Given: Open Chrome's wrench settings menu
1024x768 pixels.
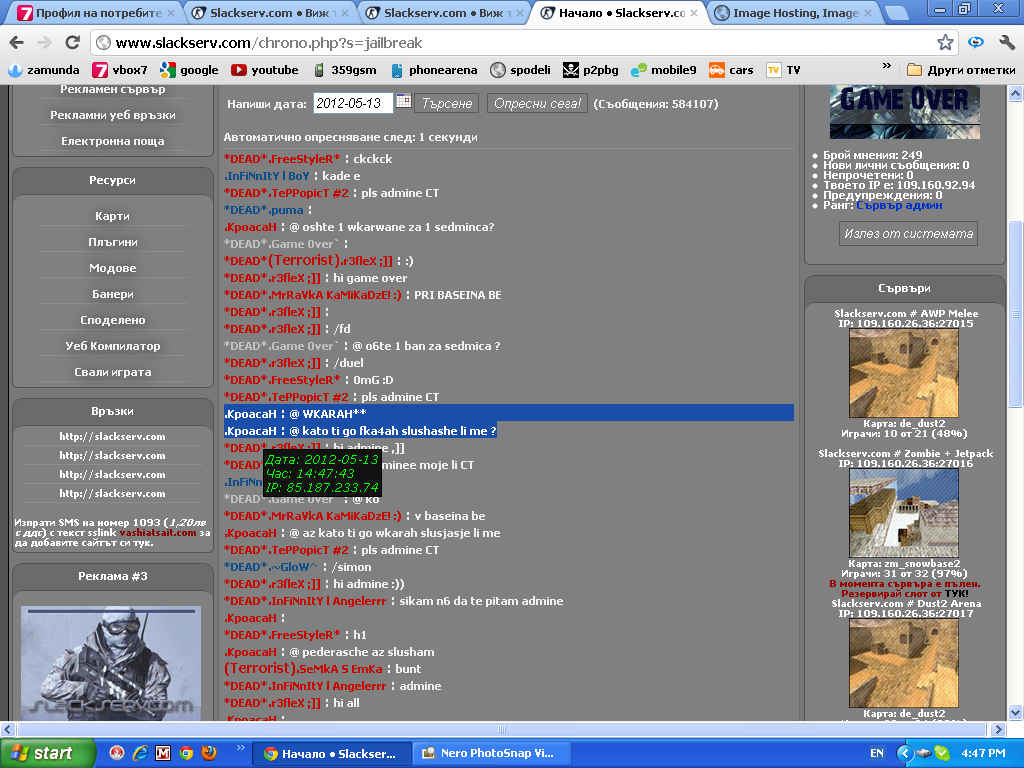Looking at the screenshot, I should pos(1006,43).
